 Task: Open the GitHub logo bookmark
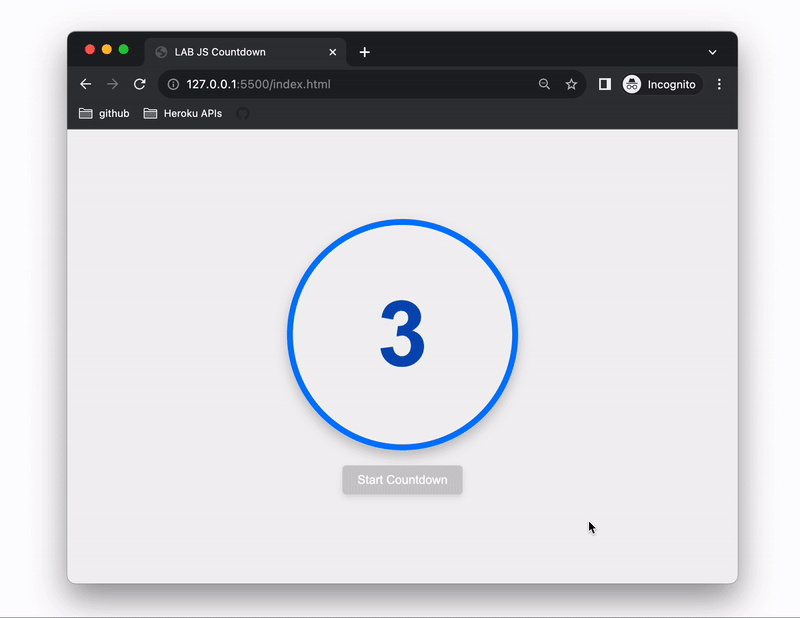tap(243, 113)
